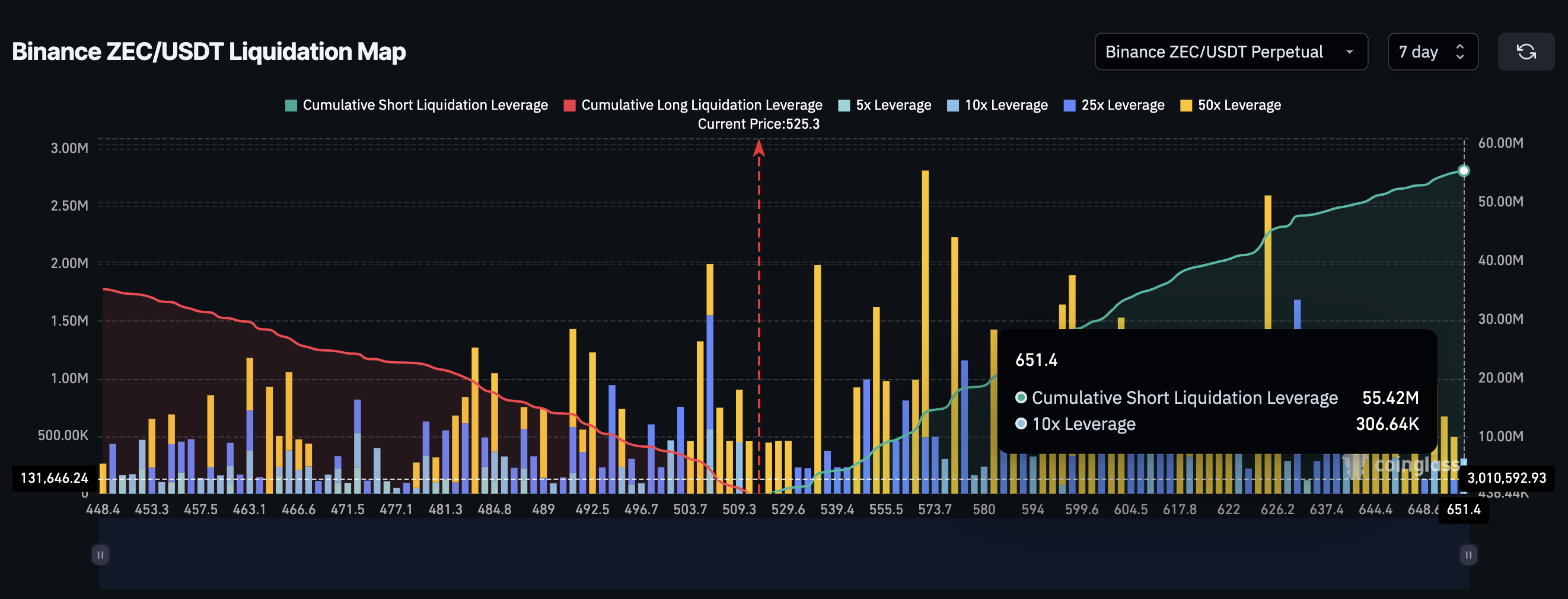Click the refresh icon to reload the chart
1568x599 pixels.
[x=1526, y=52]
